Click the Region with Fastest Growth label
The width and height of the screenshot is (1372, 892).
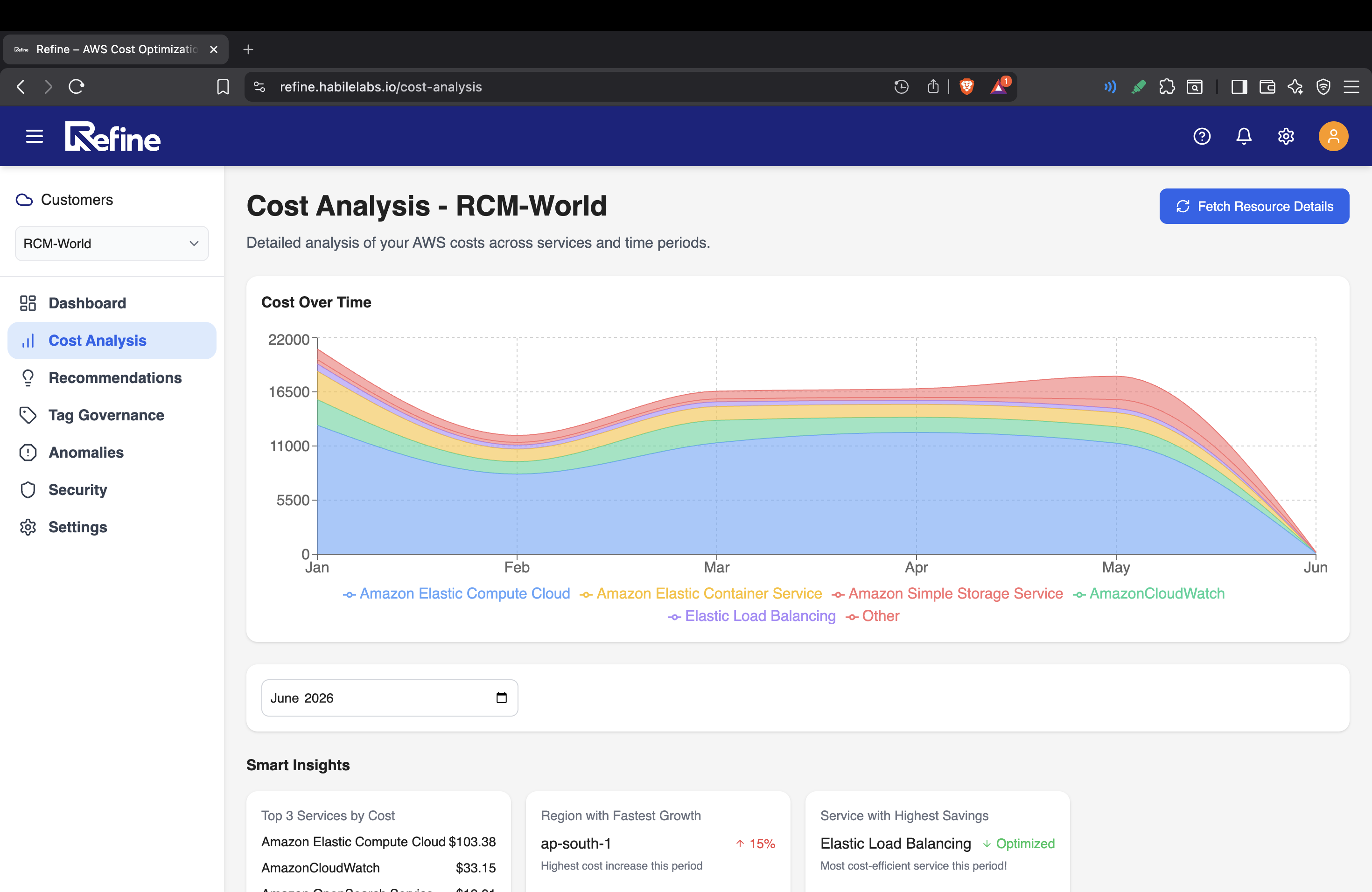621,815
